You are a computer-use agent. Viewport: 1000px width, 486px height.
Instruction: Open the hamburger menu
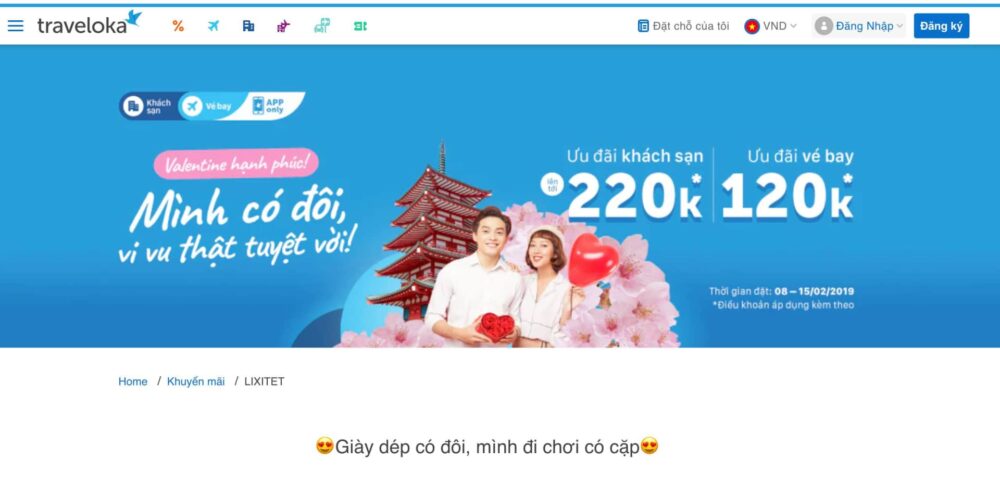tap(15, 26)
